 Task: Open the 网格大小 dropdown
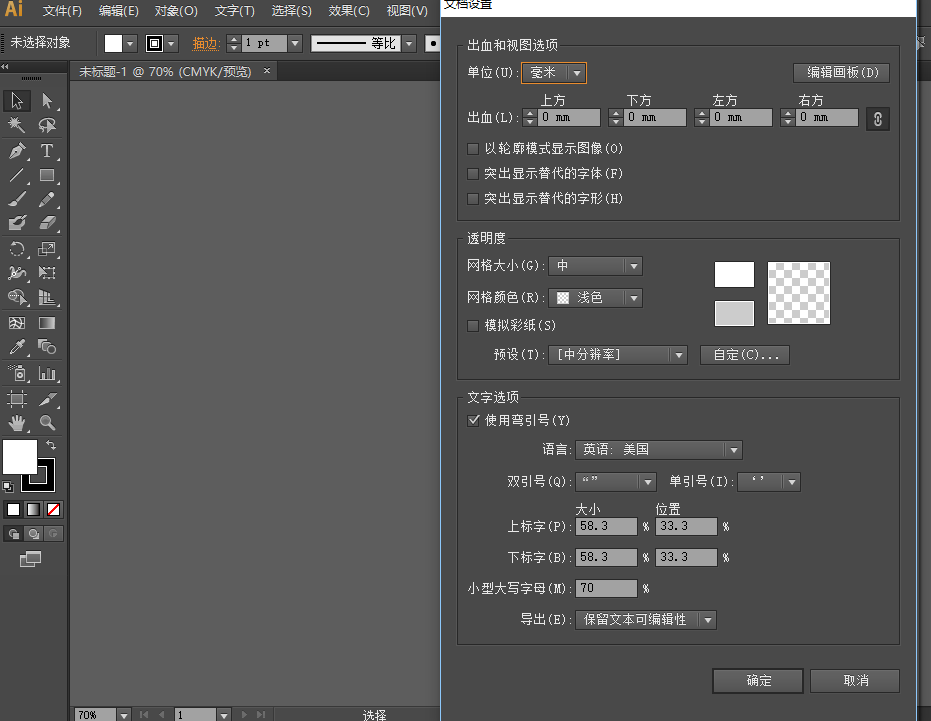596,266
